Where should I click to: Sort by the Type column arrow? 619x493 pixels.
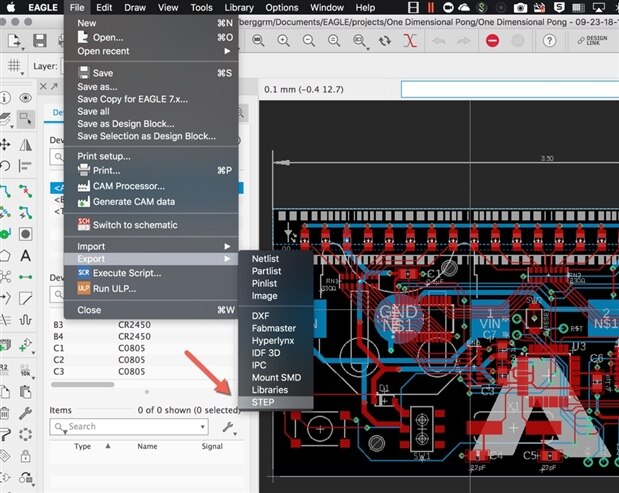tap(108, 446)
